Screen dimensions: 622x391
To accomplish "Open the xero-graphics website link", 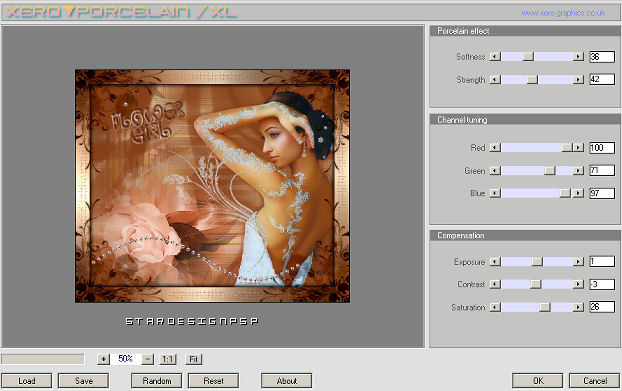I will pyautogui.click(x=563, y=13).
